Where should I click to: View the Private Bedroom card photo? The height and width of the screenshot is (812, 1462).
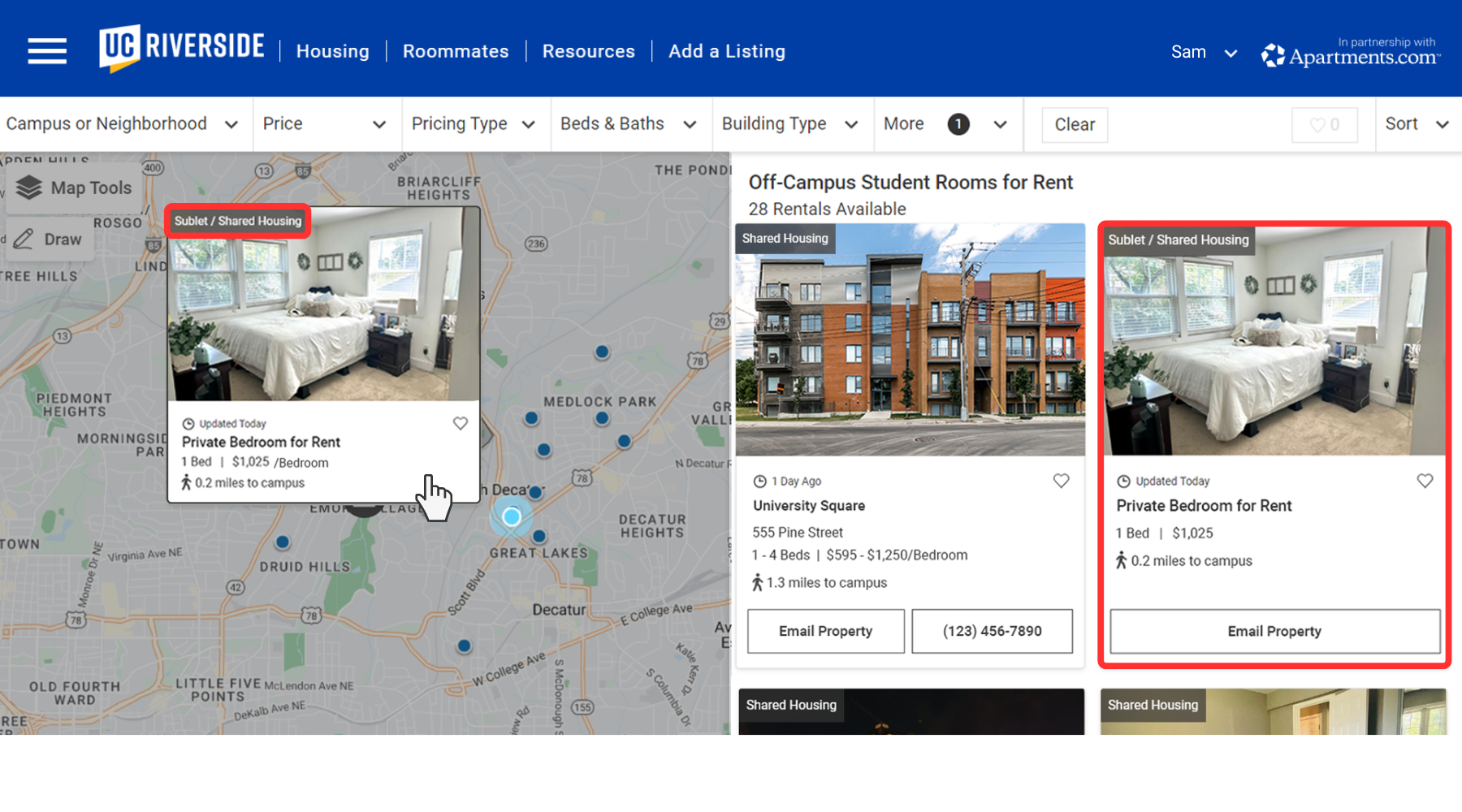(1274, 341)
